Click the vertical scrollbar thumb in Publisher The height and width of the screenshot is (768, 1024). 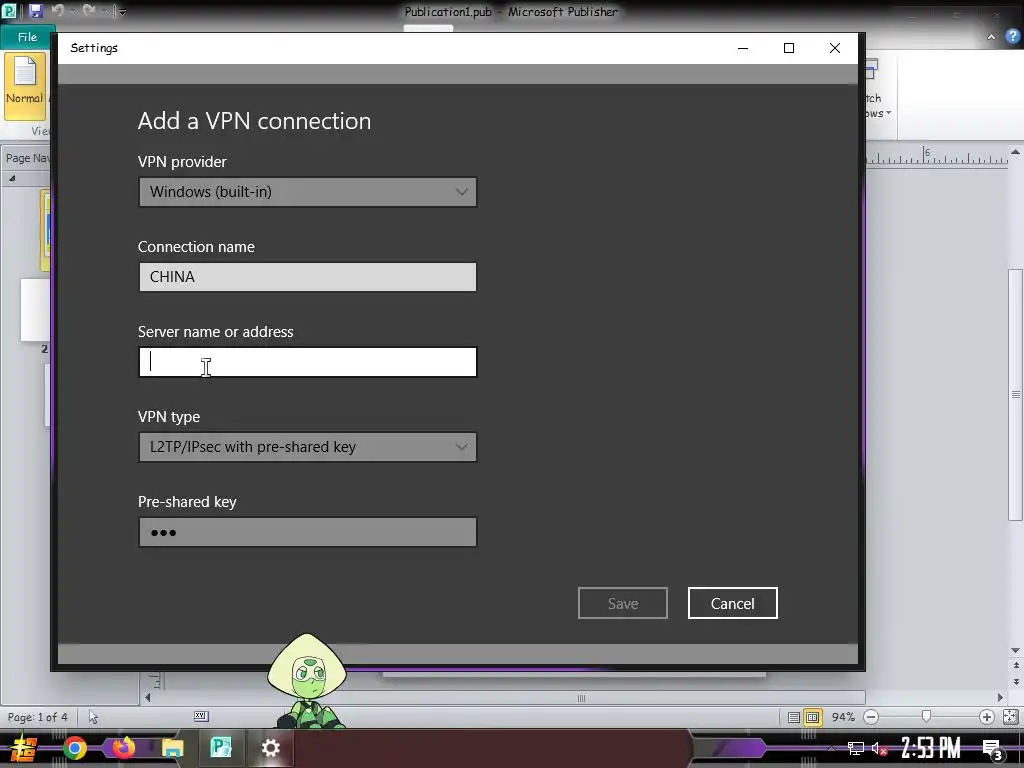(1016, 394)
